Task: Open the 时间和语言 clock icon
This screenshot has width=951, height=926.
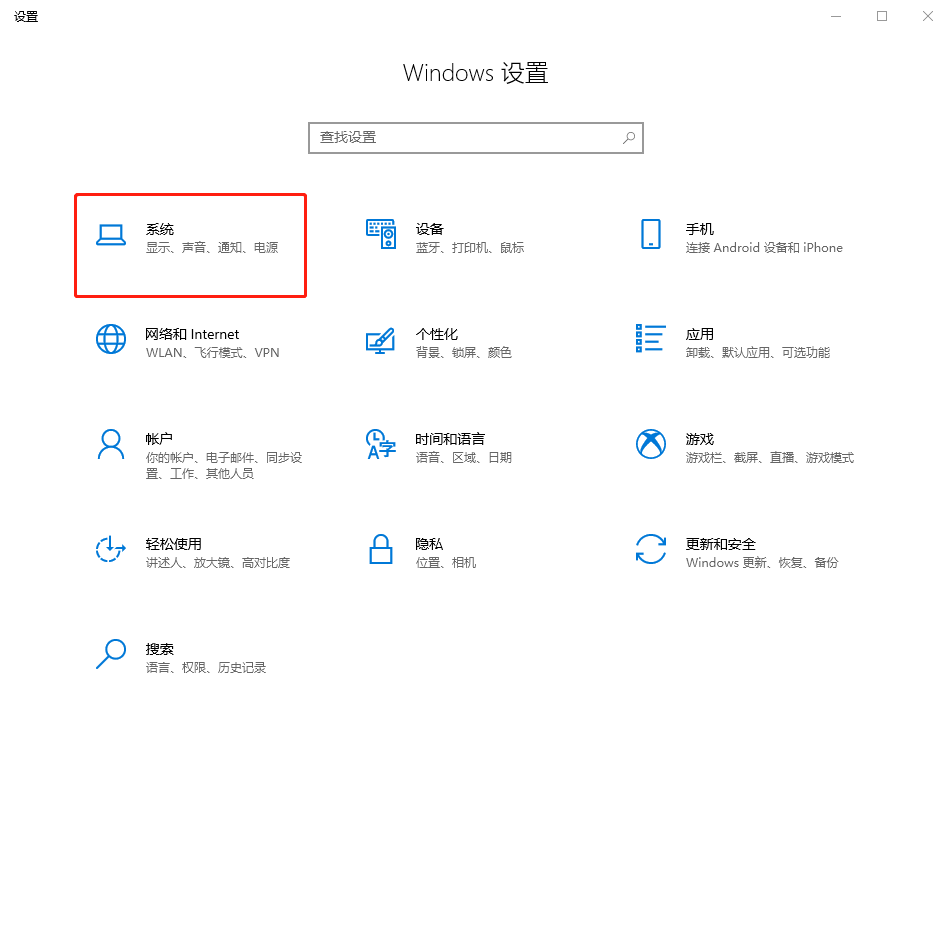Action: (380, 444)
